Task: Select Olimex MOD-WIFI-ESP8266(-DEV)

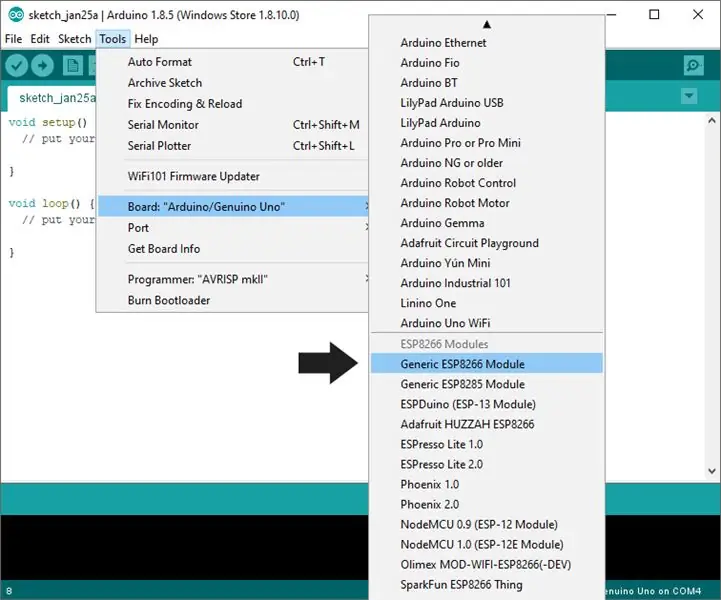Action: click(x=486, y=565)
